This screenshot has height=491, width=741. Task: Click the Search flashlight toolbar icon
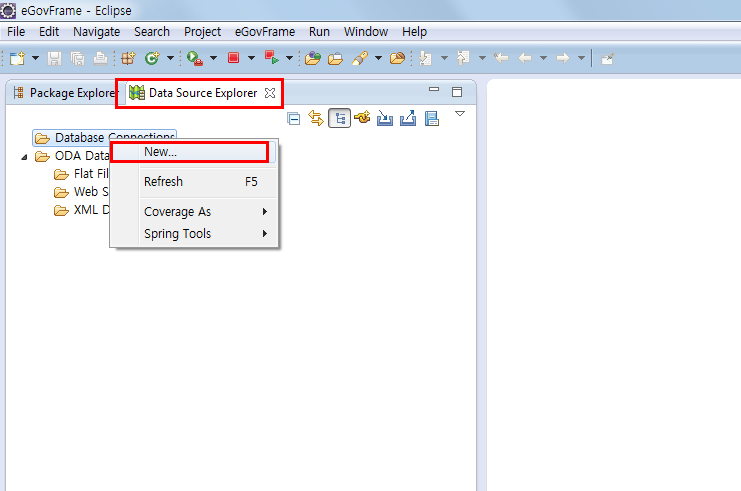[360, 58]
